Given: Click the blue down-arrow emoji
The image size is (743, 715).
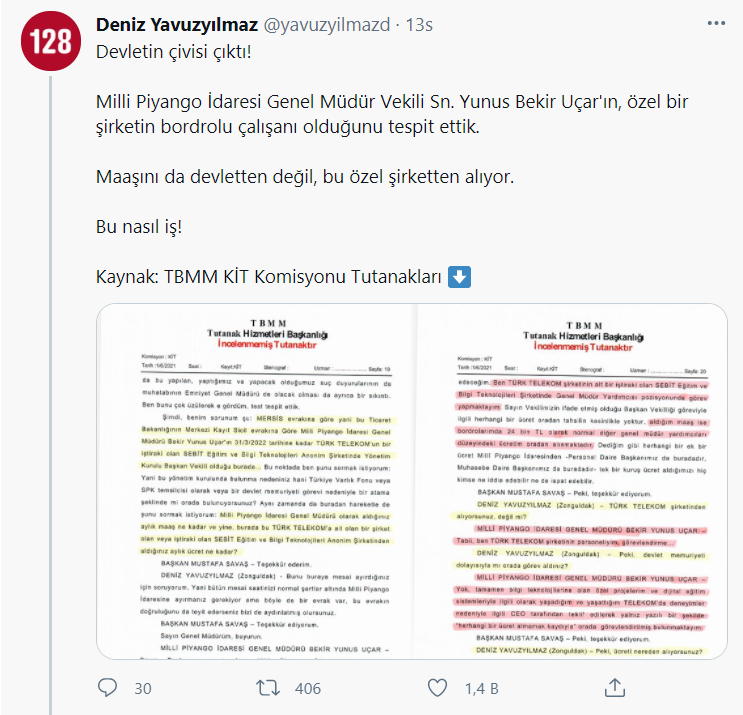Looking at the screenshot, I should click(459, 277).
